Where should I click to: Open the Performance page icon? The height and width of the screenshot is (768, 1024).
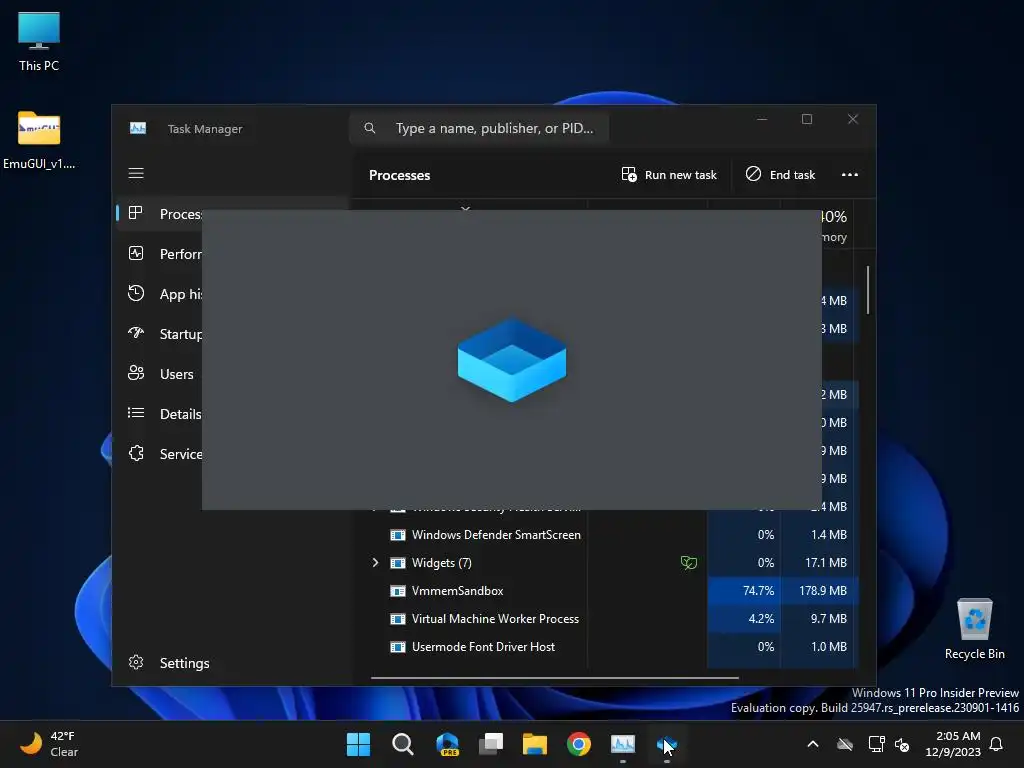point(136,253)
